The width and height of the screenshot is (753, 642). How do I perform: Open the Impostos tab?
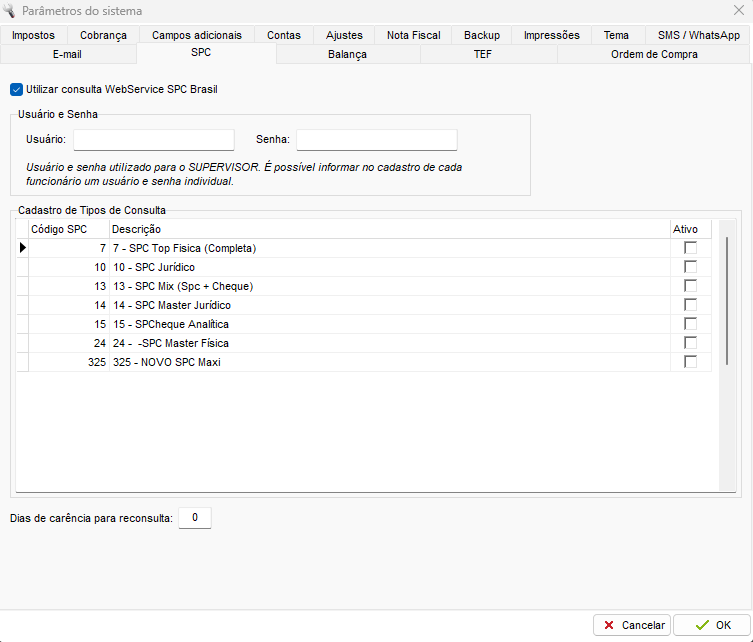(34, 35)
